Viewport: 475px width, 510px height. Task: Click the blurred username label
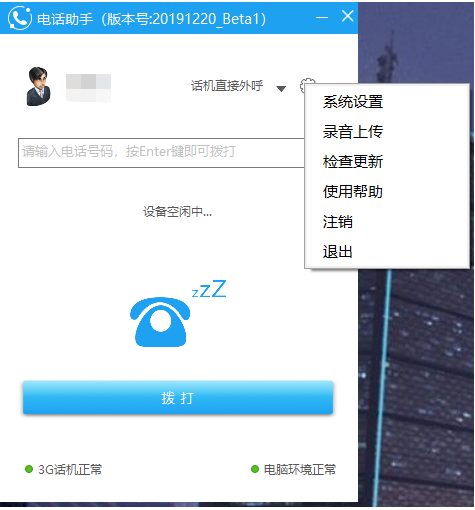point(88,88)
